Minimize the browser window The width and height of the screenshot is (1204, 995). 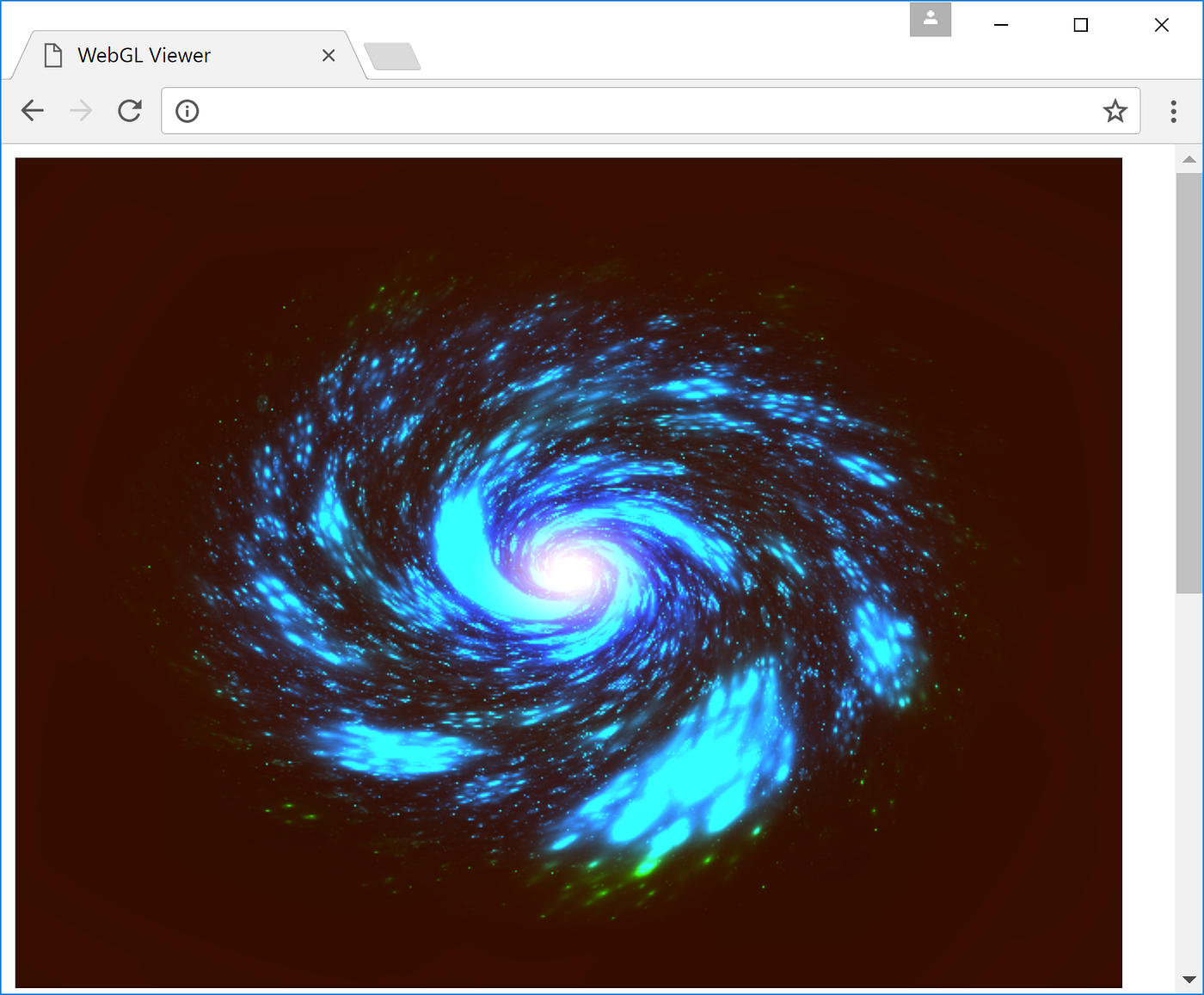point(1000,25)
